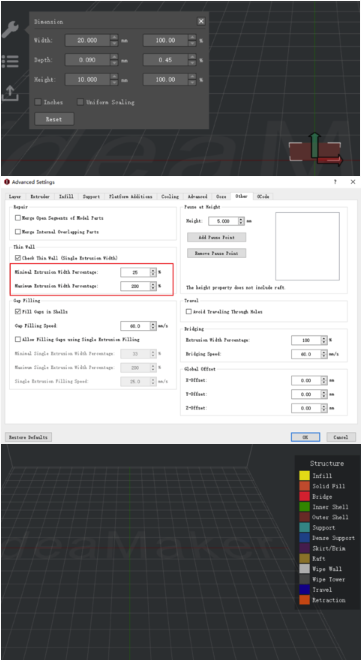Viewport: 361px width, 660px height.
Task: Click Restore Defaults button
Action: pos(29,437)
